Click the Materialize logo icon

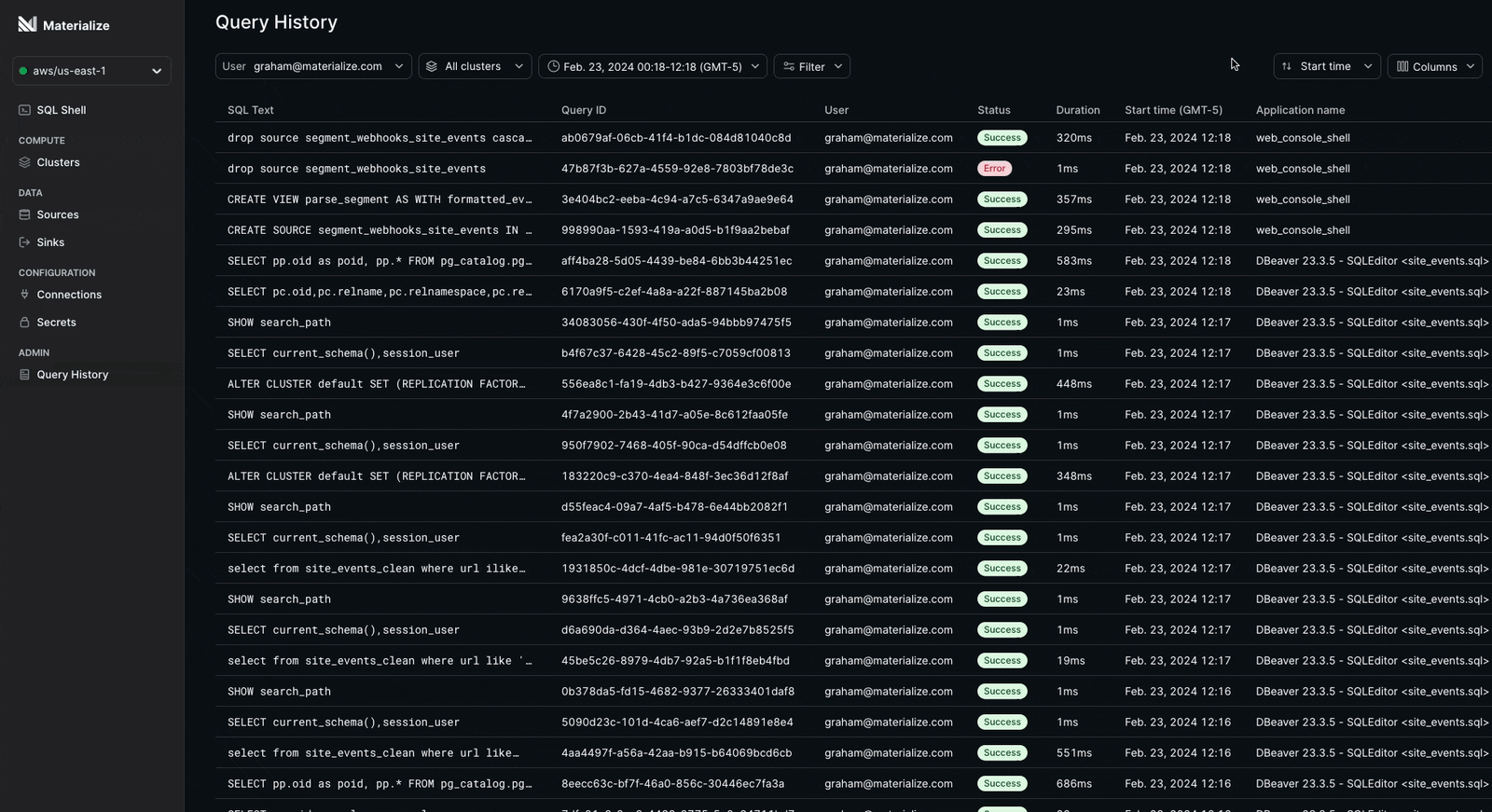tap(27, 24)
